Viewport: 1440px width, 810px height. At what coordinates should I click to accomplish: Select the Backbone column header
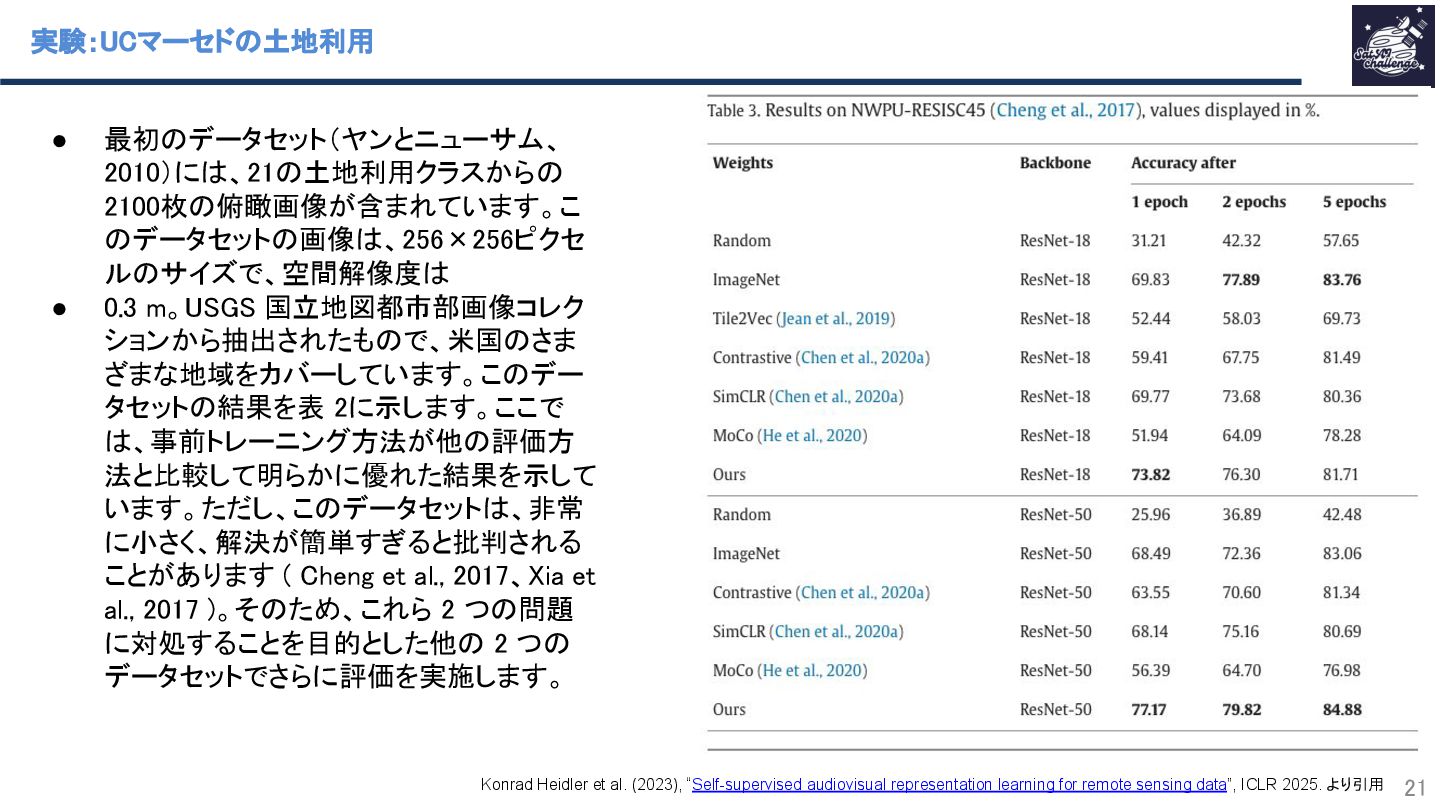click(x=1055, y=163)
